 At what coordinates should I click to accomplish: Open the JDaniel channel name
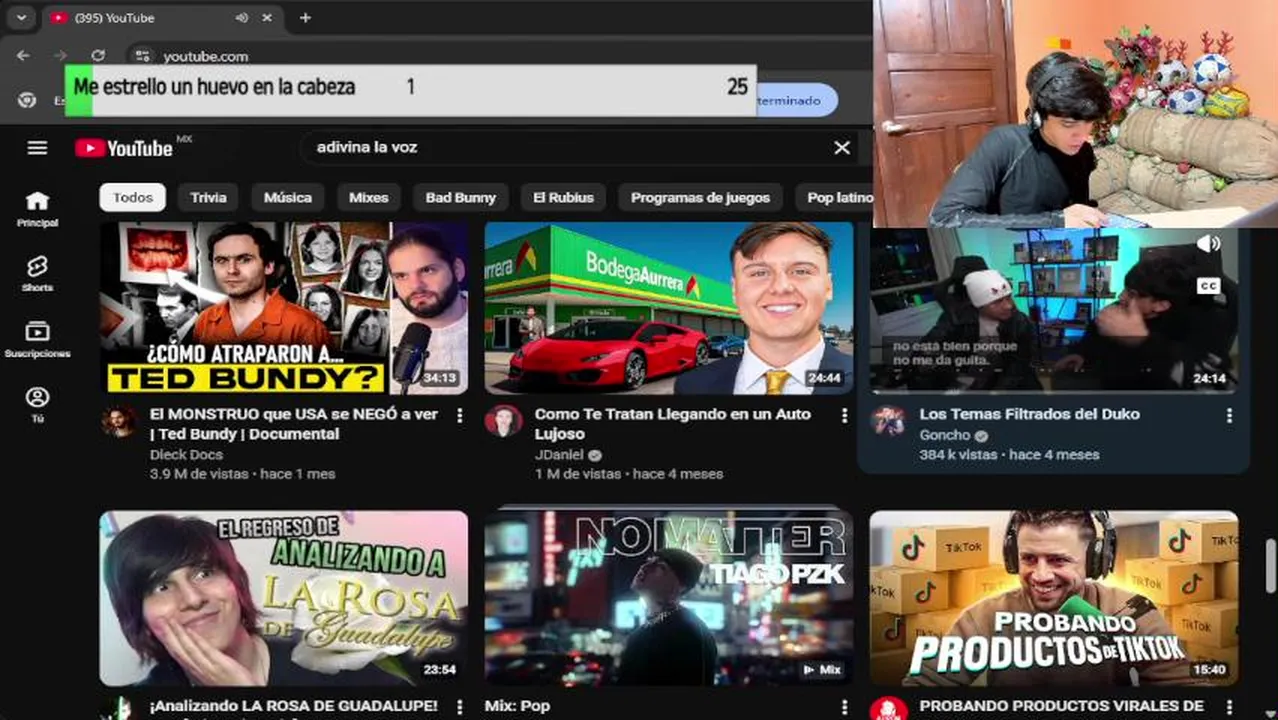(559, 454)
